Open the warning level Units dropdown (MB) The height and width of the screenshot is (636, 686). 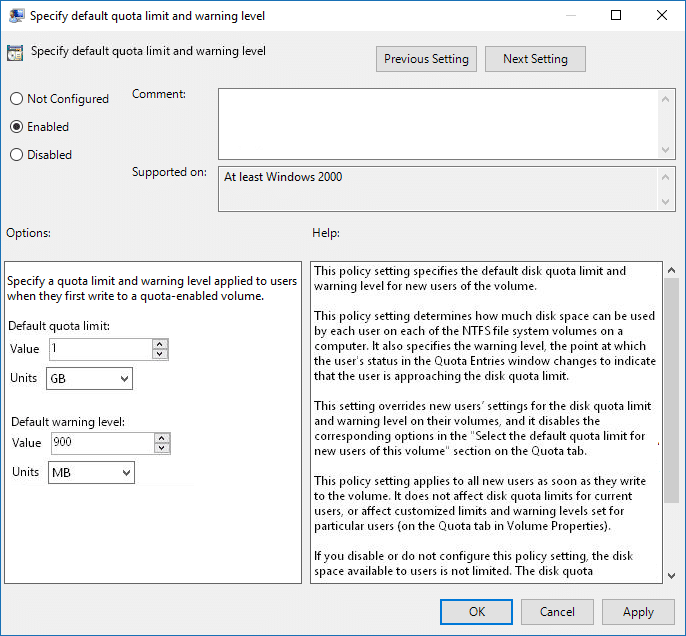91,472
